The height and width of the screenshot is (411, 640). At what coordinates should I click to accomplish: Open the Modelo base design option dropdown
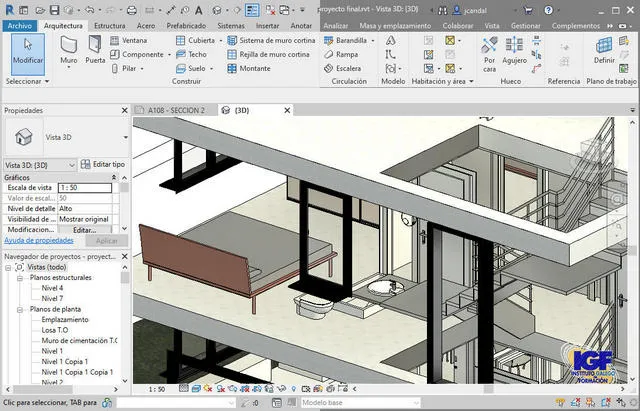click(360, 403)
